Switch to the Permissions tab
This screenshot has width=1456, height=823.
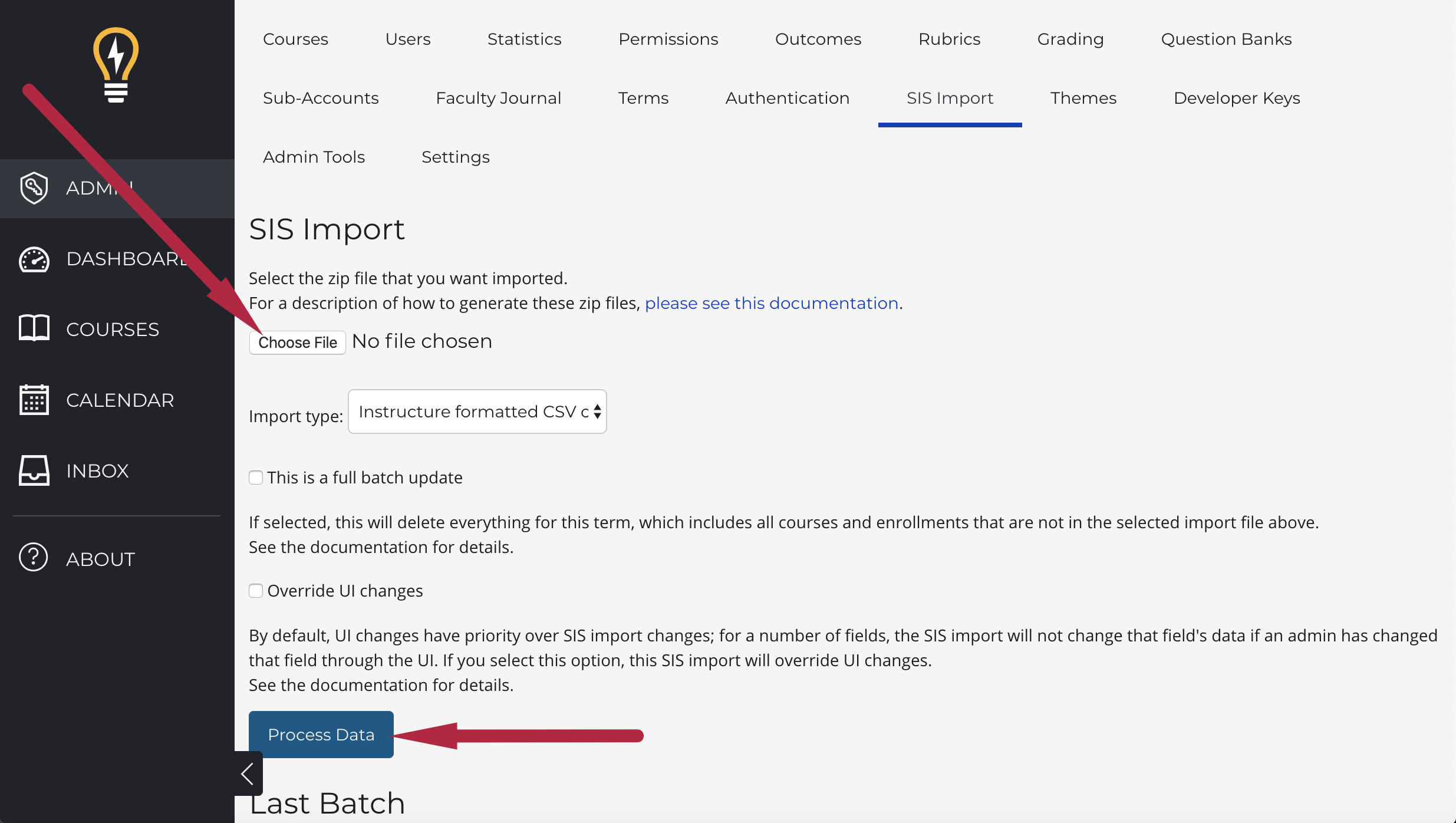668,39
